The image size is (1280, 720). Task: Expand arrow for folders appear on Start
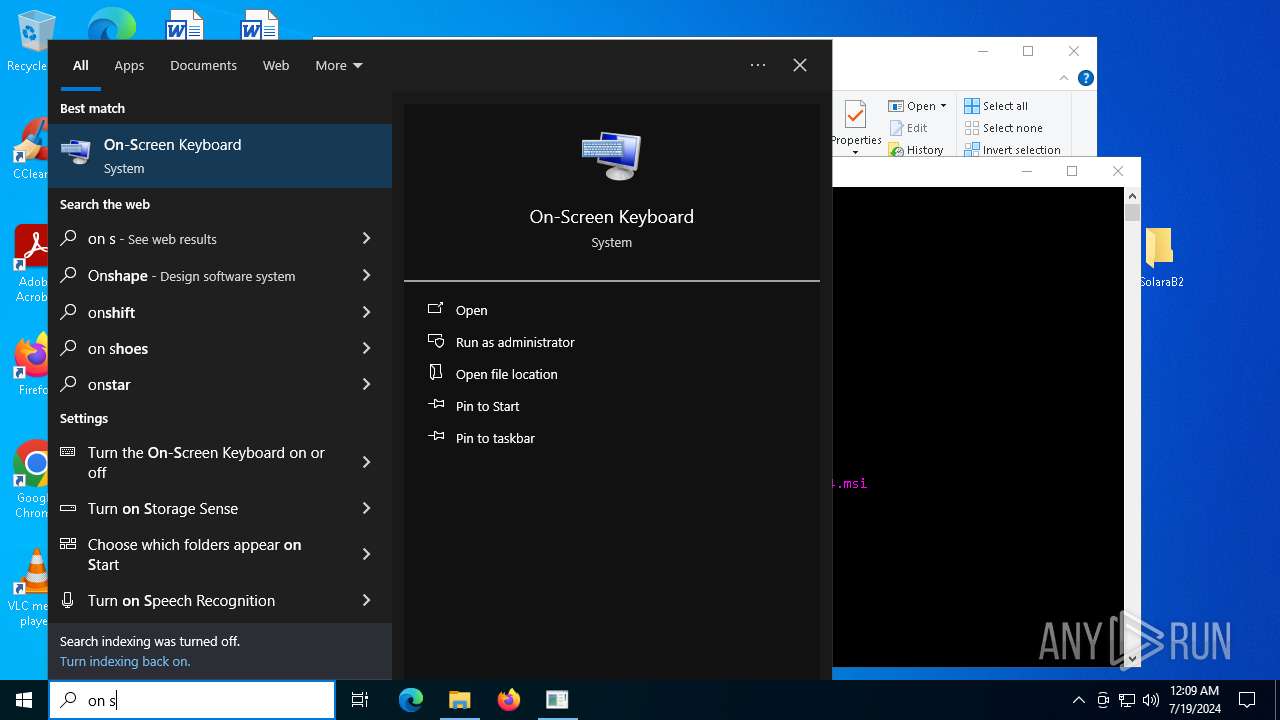pos(366,554)
